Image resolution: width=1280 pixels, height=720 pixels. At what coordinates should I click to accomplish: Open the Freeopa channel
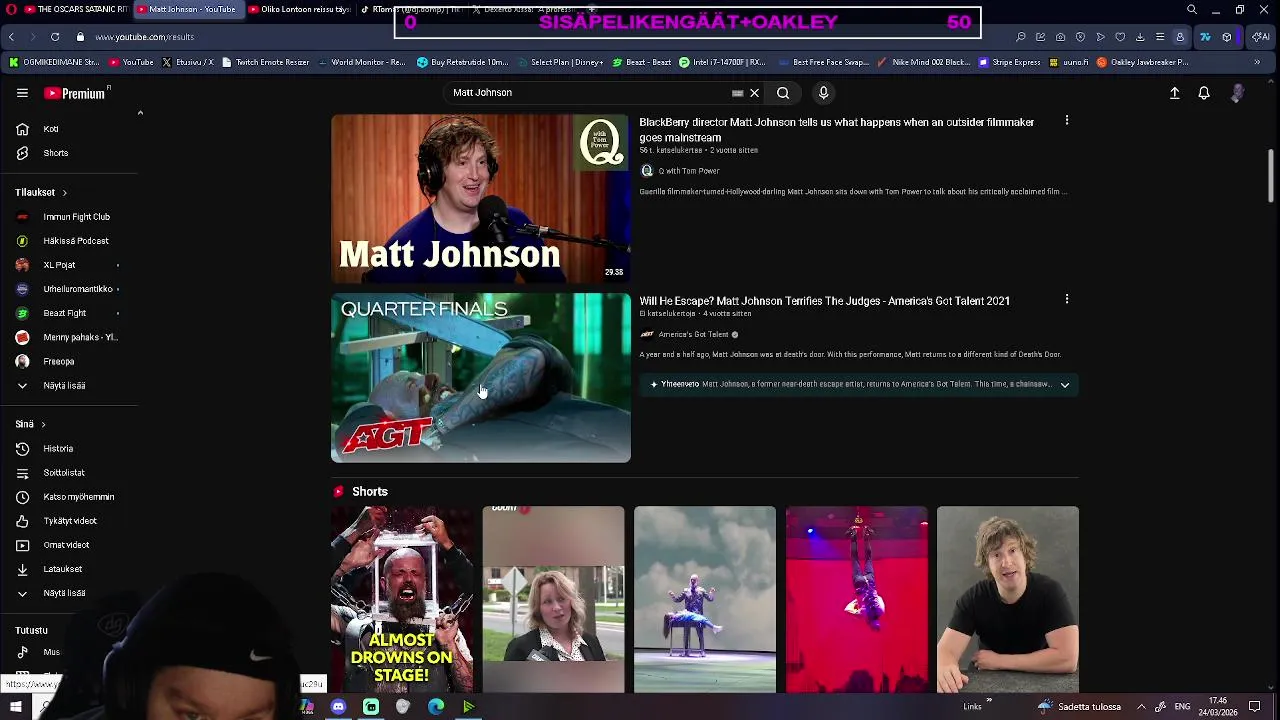point(70,361)
